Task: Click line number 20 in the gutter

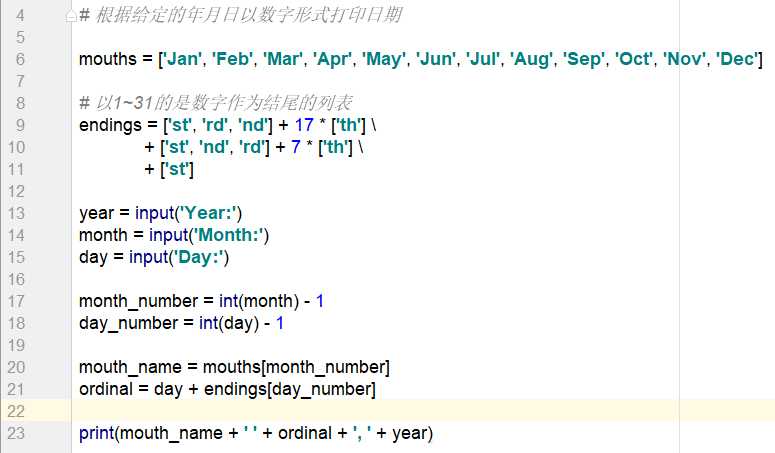Action: tap(16, 368)
